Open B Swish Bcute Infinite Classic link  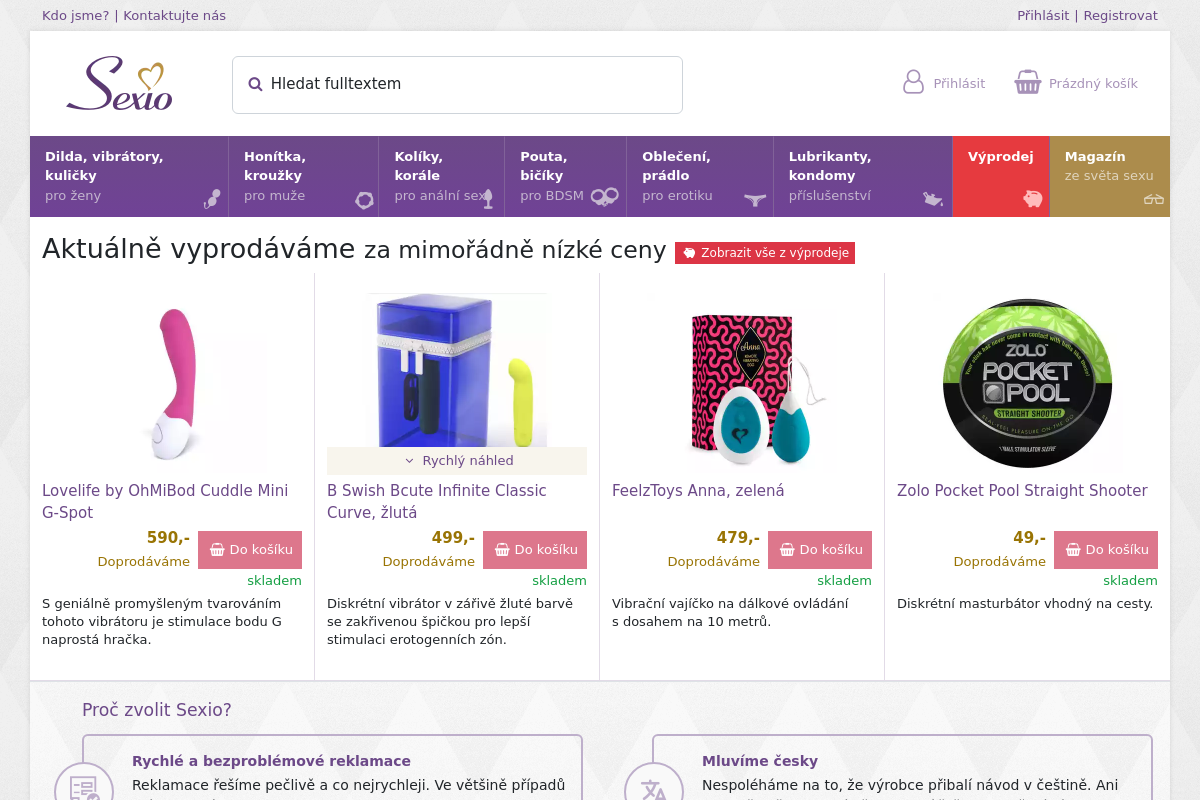[437, 502]
